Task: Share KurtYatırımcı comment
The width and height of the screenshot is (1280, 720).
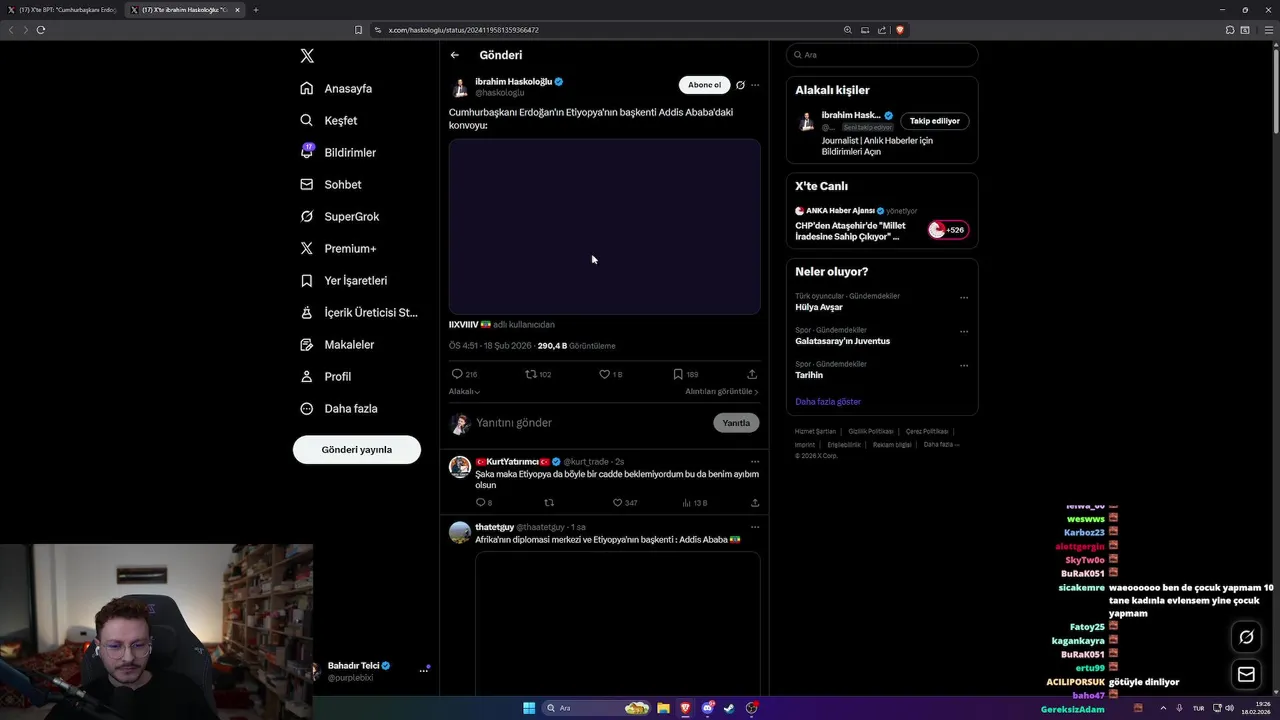Action: click(x=755, y=503)
